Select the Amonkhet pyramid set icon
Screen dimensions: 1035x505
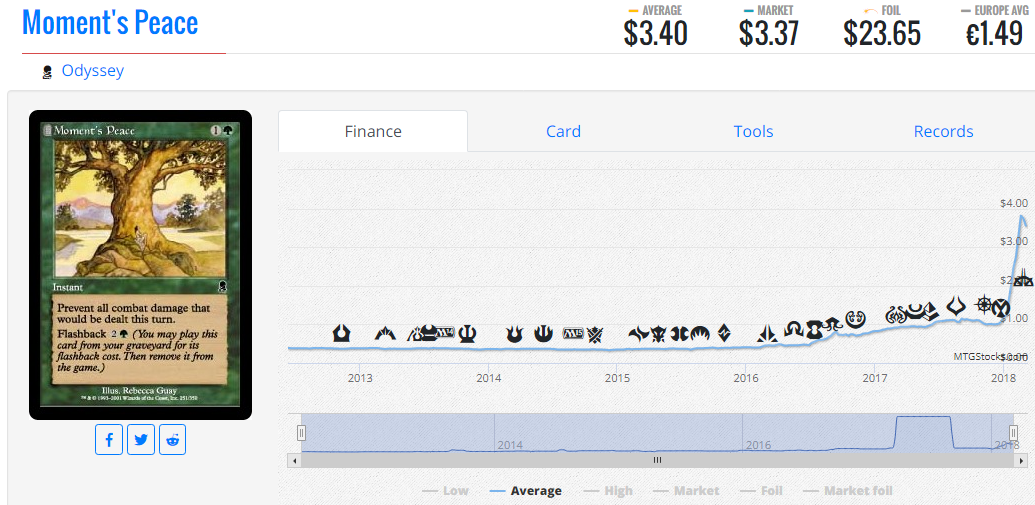931,312
